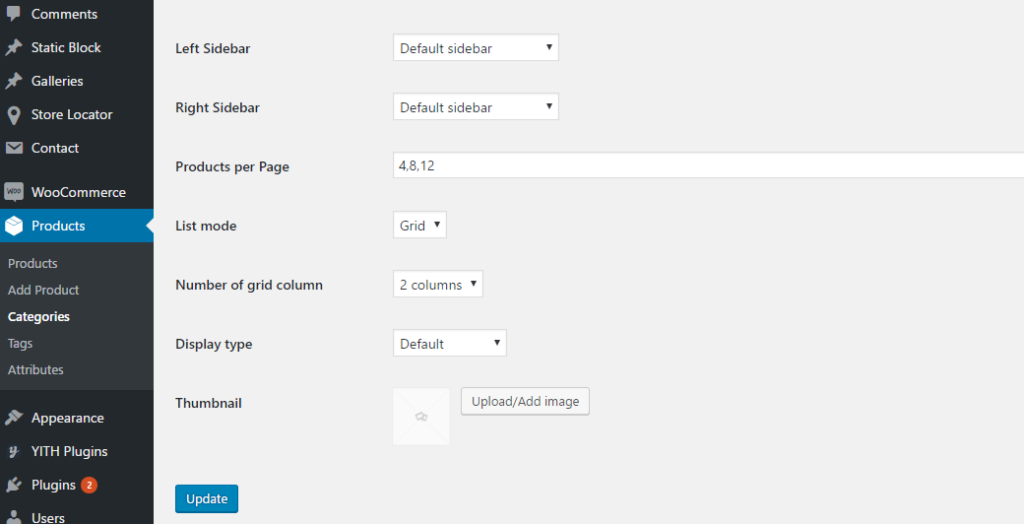
Task: Click the WooCommerce logo icon
Action: [14, 192]
